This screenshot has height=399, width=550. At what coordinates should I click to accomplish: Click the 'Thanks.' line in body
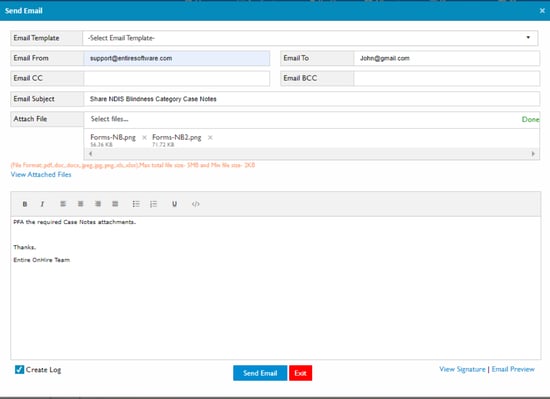(x=25, y=247)
